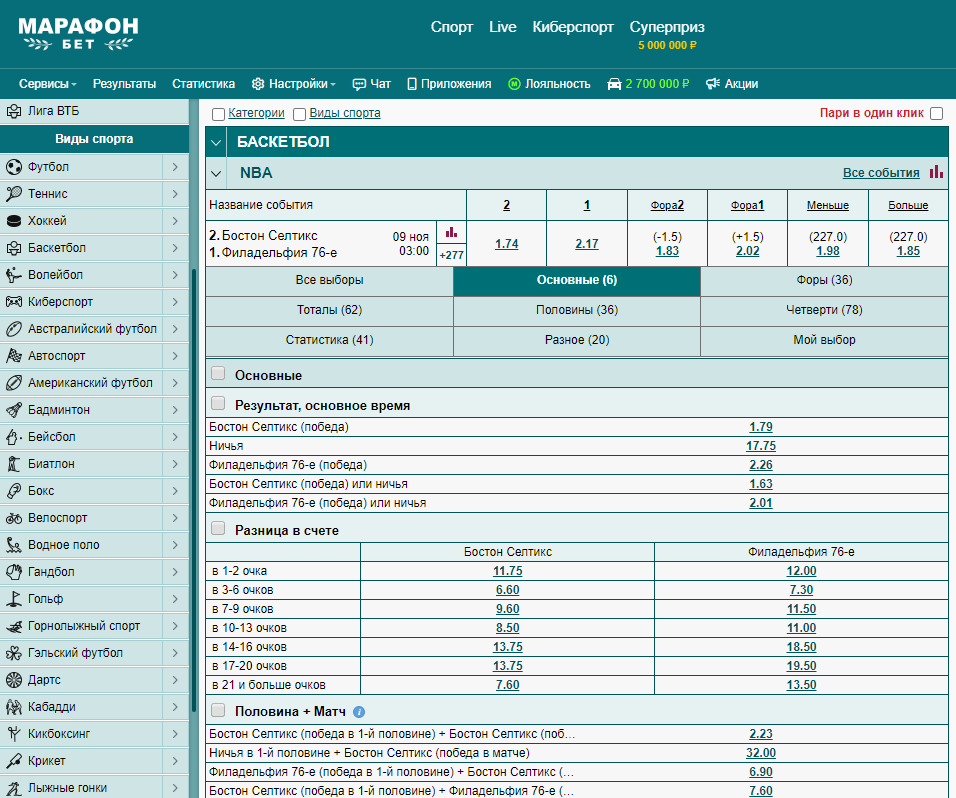Click the Baseball player icon
The height and width of the screenshot is (798, 956).
pos(13,436)
